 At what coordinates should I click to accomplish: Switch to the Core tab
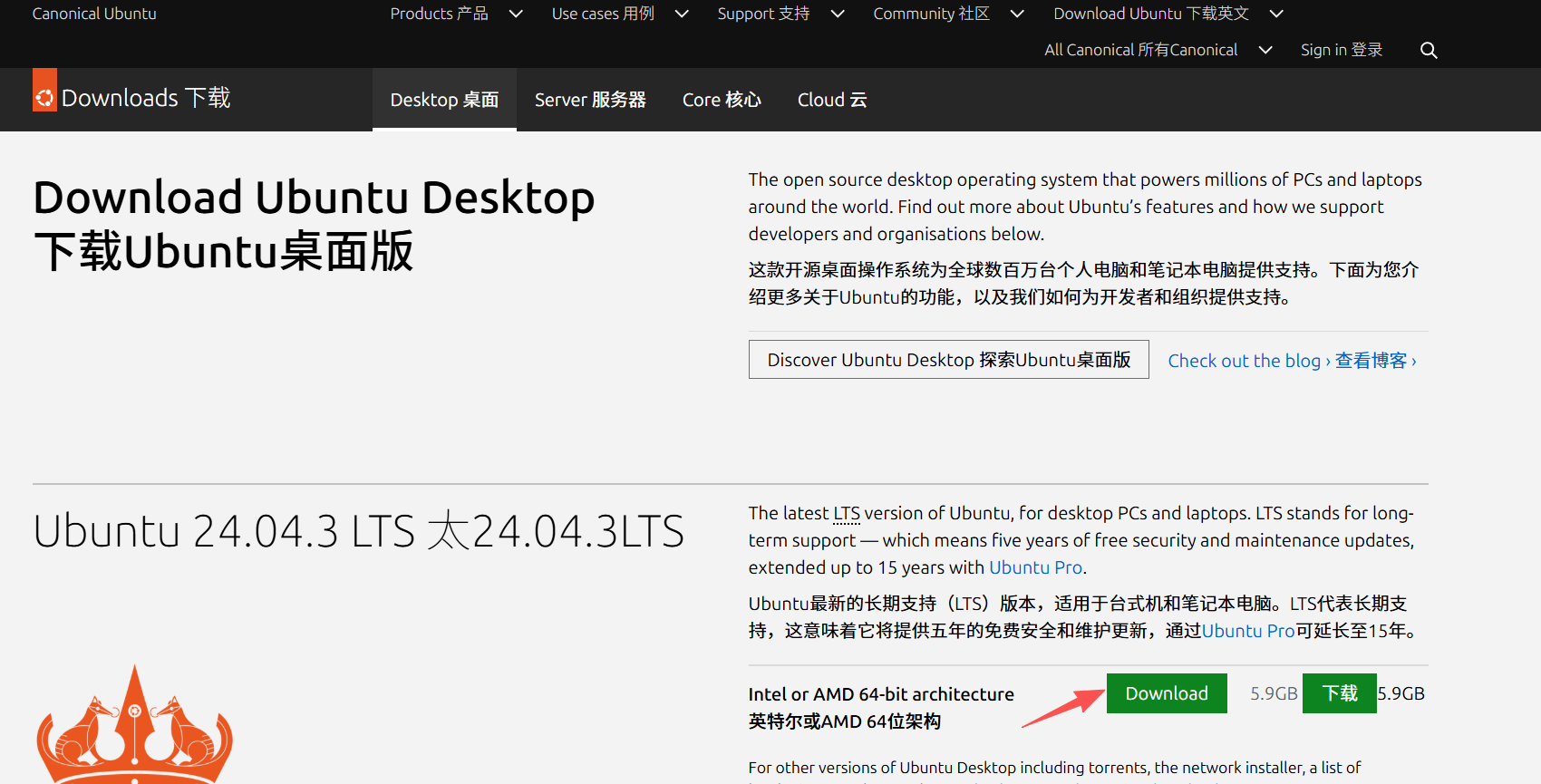[722, 100]
